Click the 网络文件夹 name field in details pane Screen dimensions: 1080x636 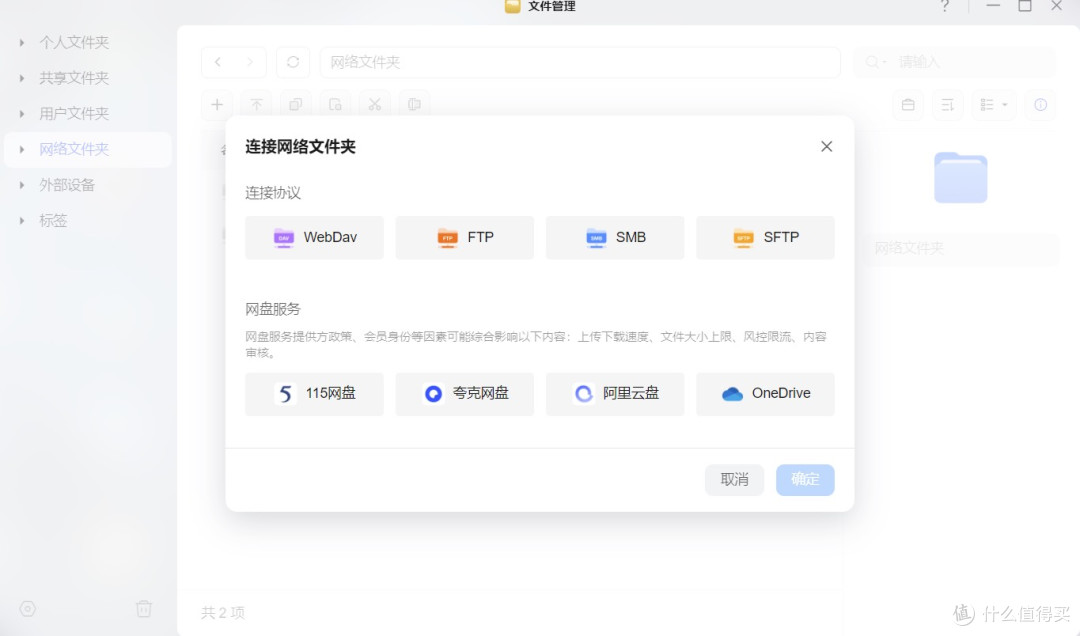tap(961, 248)
